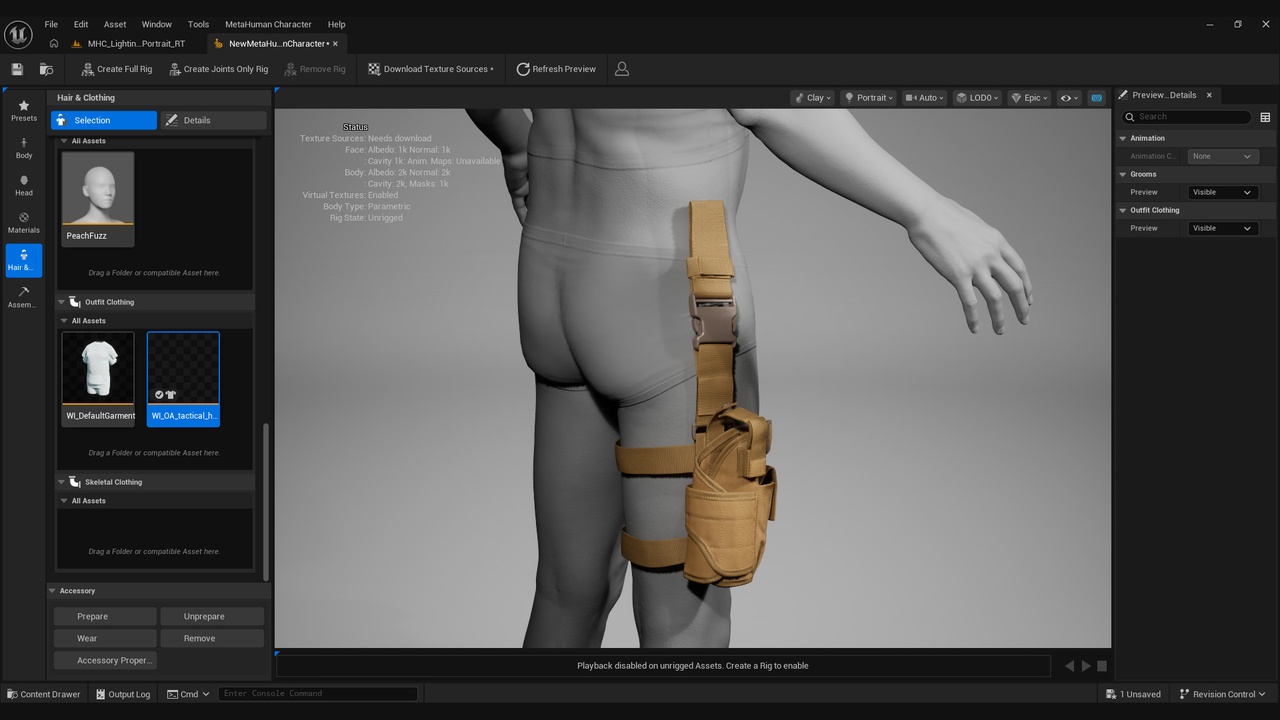Image resolution: width=1280 pixels, height=720 pixels.
Task: Open the Materials sidebar tool
Action: point(24,223)
